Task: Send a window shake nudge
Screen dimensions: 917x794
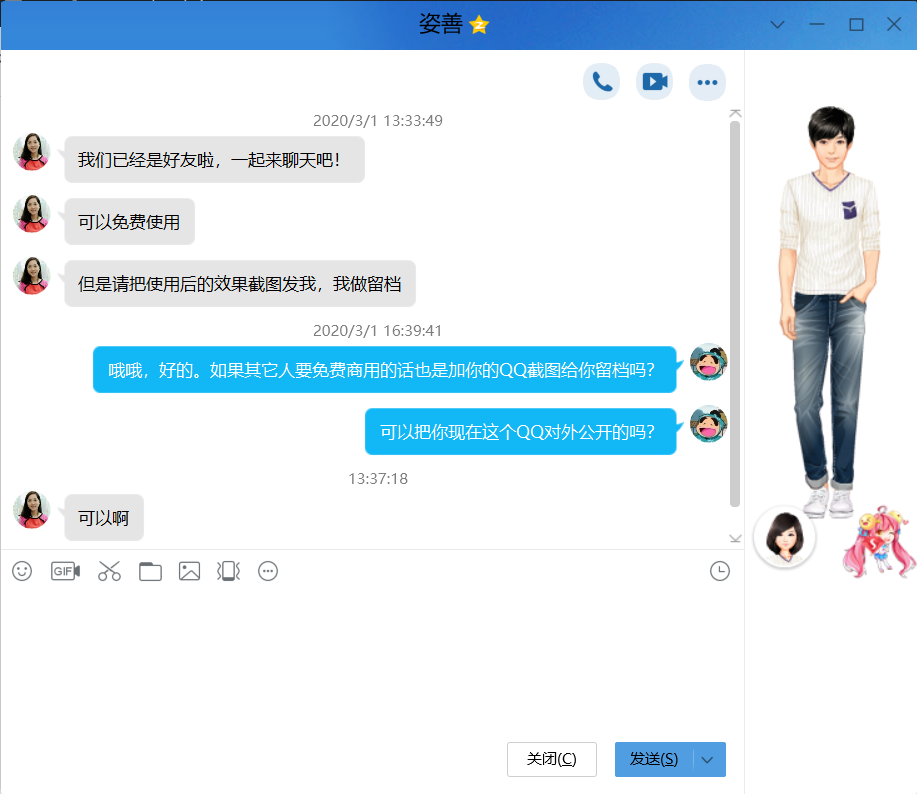Action: [x=228, y=571]
